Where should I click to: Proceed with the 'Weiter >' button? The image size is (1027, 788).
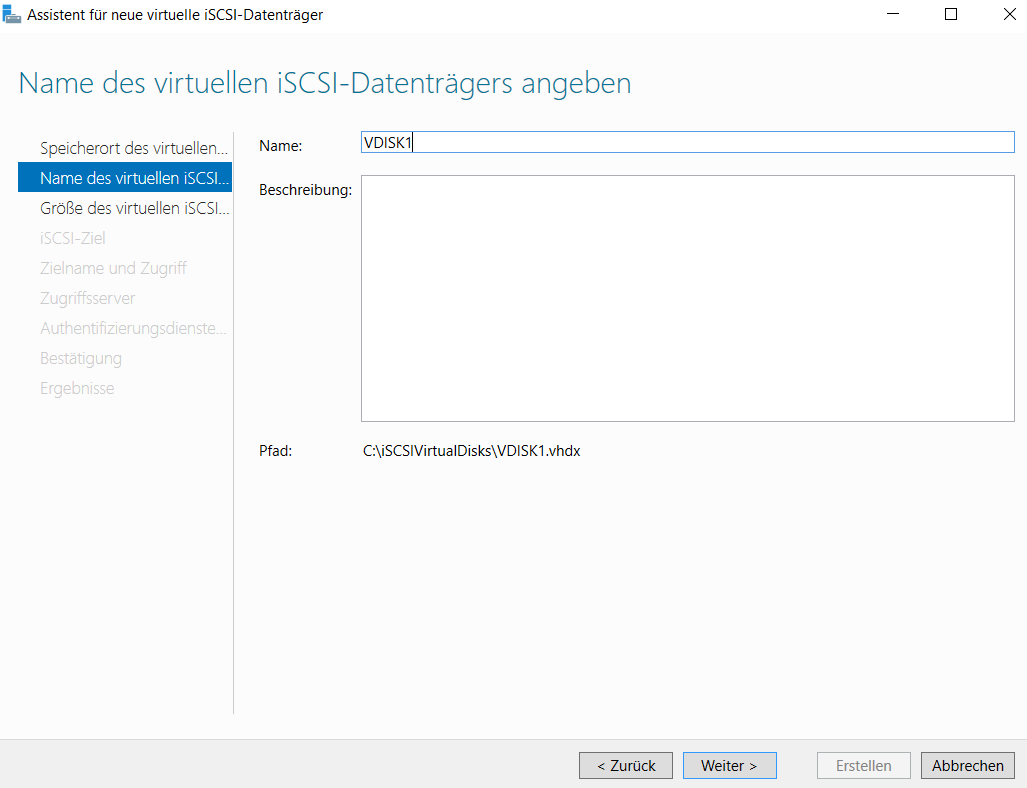tap(729, 766)
